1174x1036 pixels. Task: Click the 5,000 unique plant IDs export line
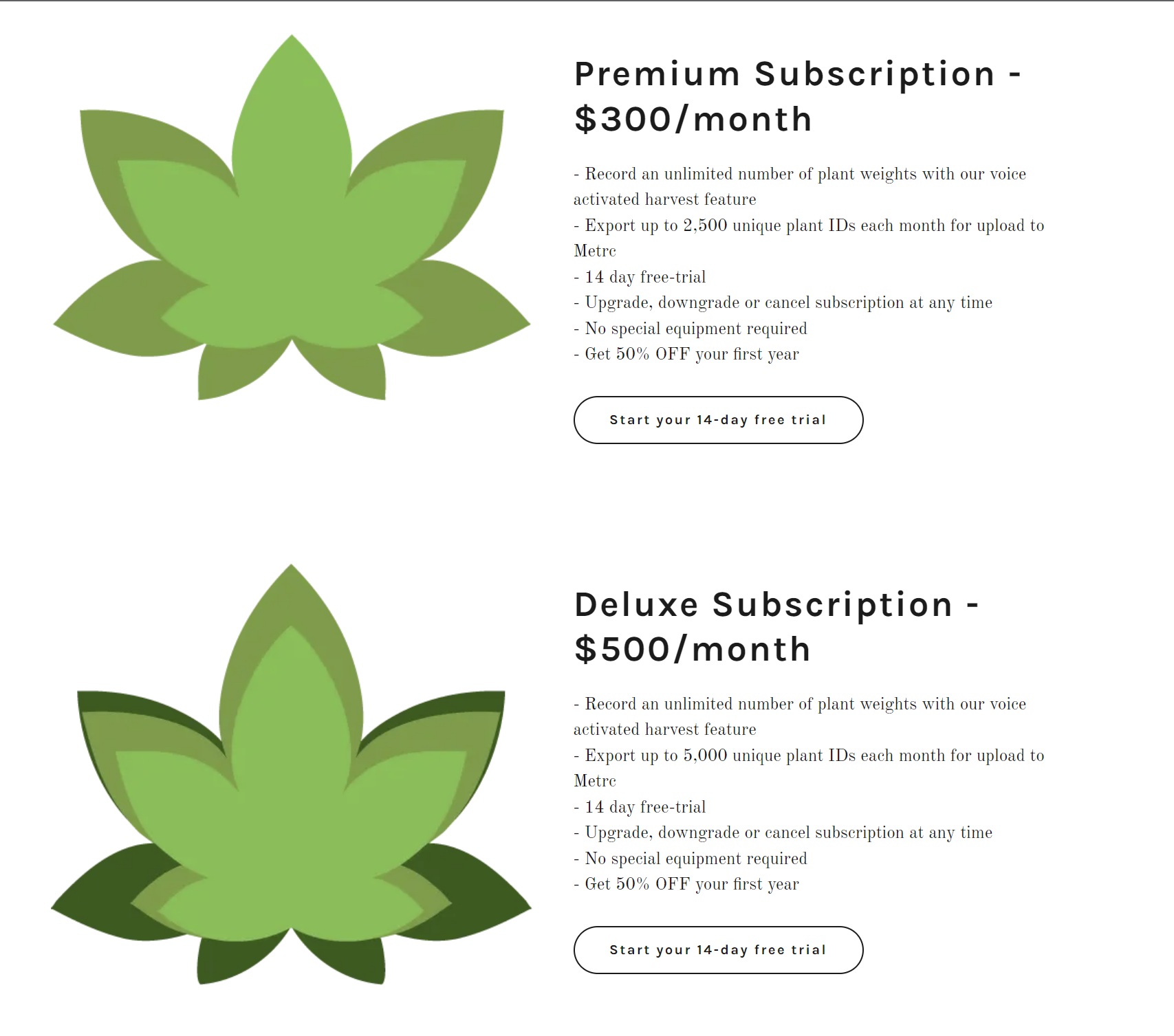809,768
